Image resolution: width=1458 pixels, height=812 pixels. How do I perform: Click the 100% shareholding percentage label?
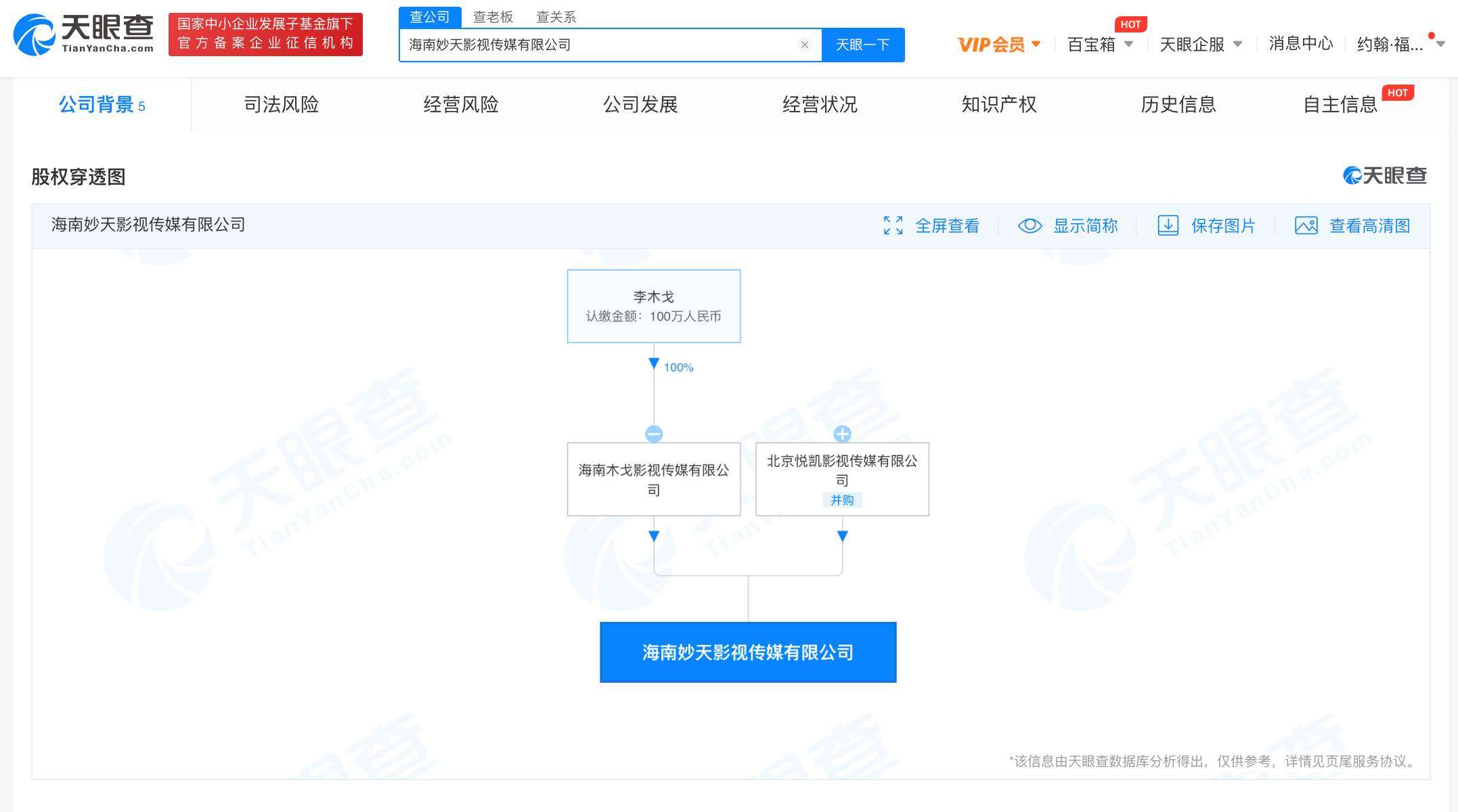(678, 367)
